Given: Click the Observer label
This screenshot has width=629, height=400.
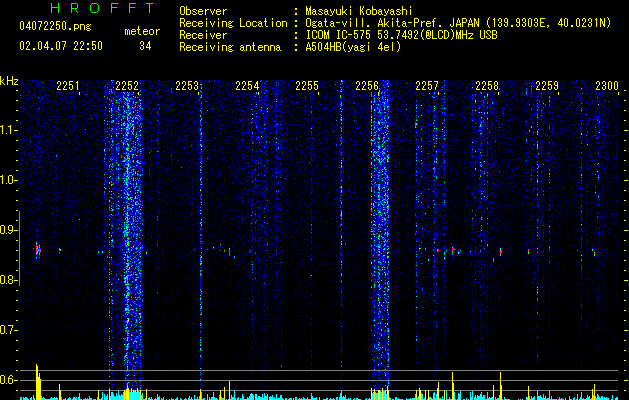Looking at the screenshot, I should pyautogui.click(x=203, y=11).
